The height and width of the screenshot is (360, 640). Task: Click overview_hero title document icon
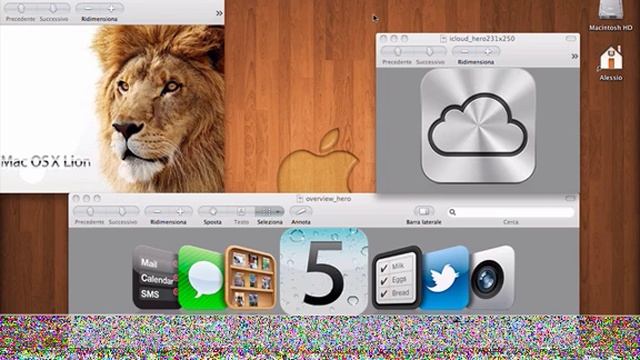[300, 199]
